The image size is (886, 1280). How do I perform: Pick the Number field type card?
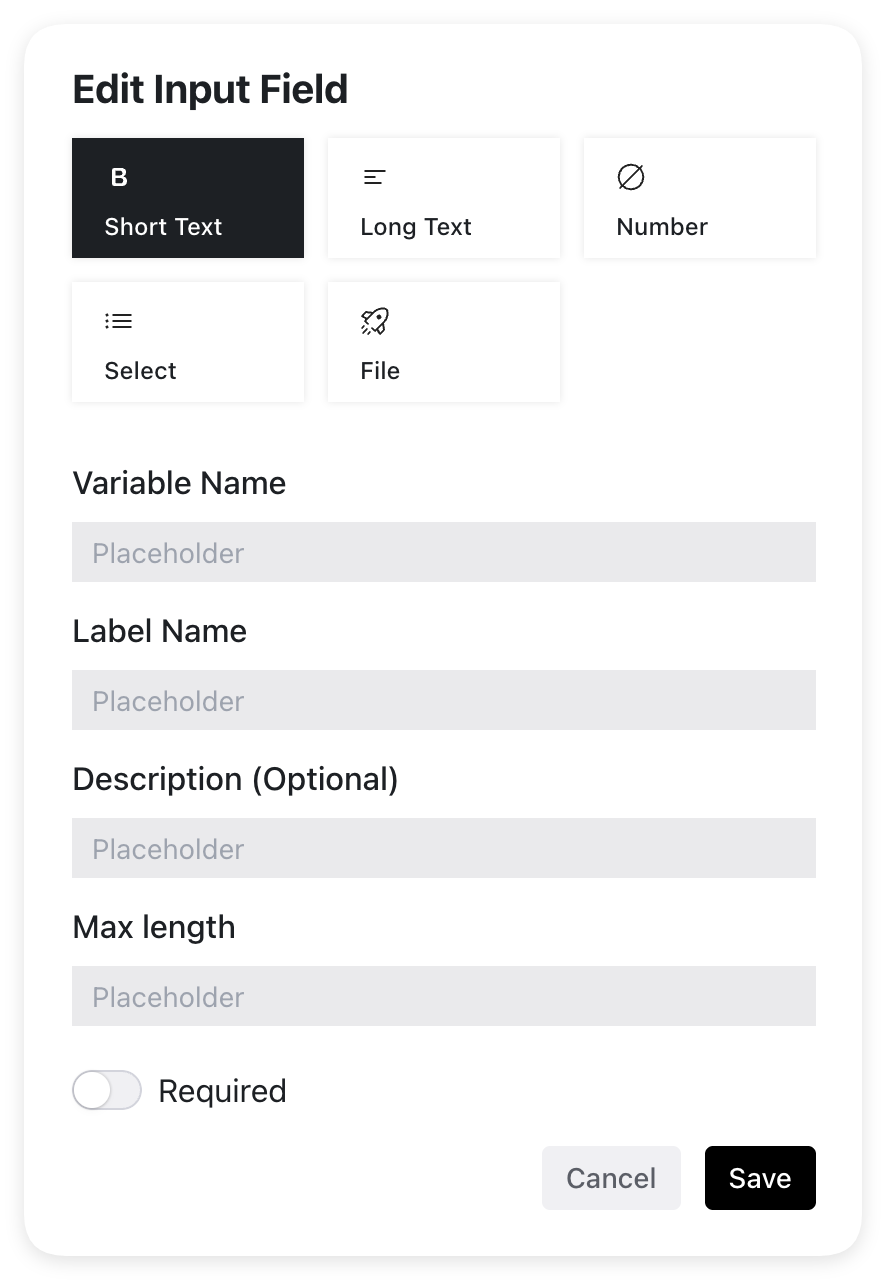click(700, 198)
